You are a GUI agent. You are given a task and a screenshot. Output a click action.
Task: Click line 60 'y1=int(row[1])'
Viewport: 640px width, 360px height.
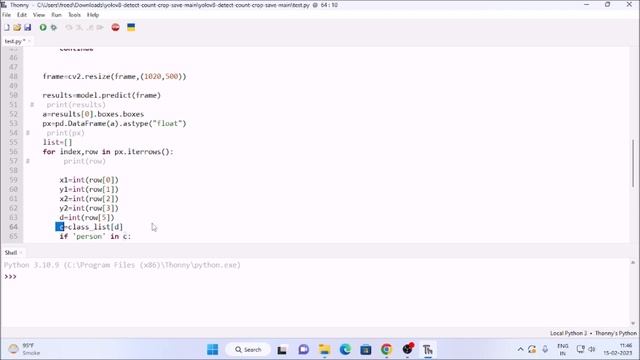[89, 189]
